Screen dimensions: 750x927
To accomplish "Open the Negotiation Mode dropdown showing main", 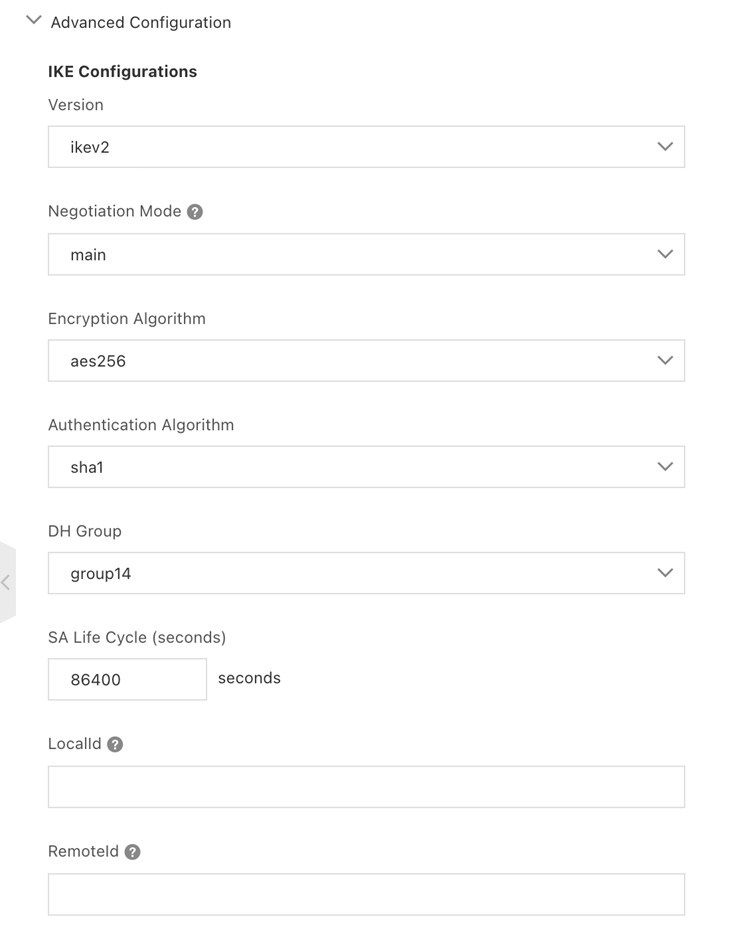I will (350, 254).
